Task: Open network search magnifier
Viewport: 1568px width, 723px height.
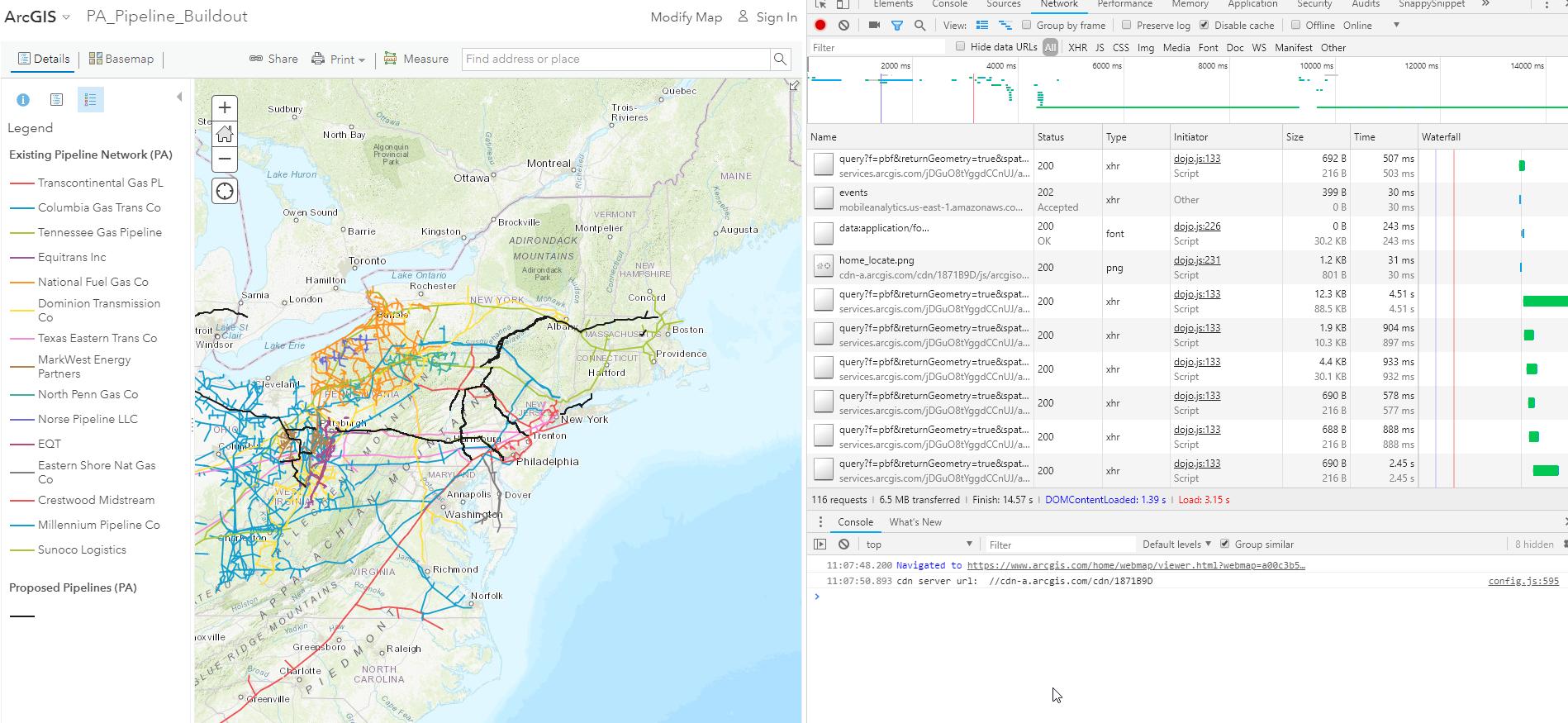Action: 919,26
